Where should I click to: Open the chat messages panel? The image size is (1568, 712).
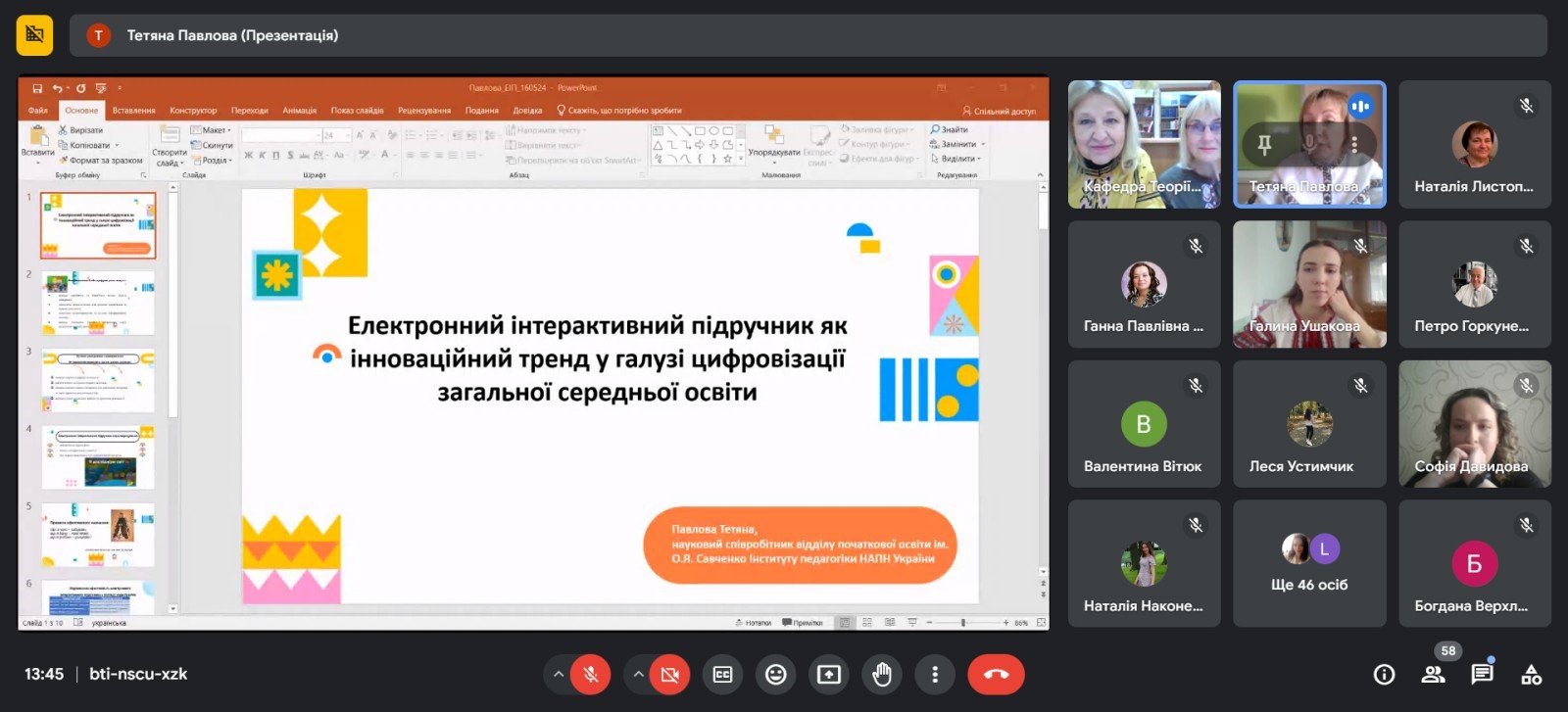1482,674
